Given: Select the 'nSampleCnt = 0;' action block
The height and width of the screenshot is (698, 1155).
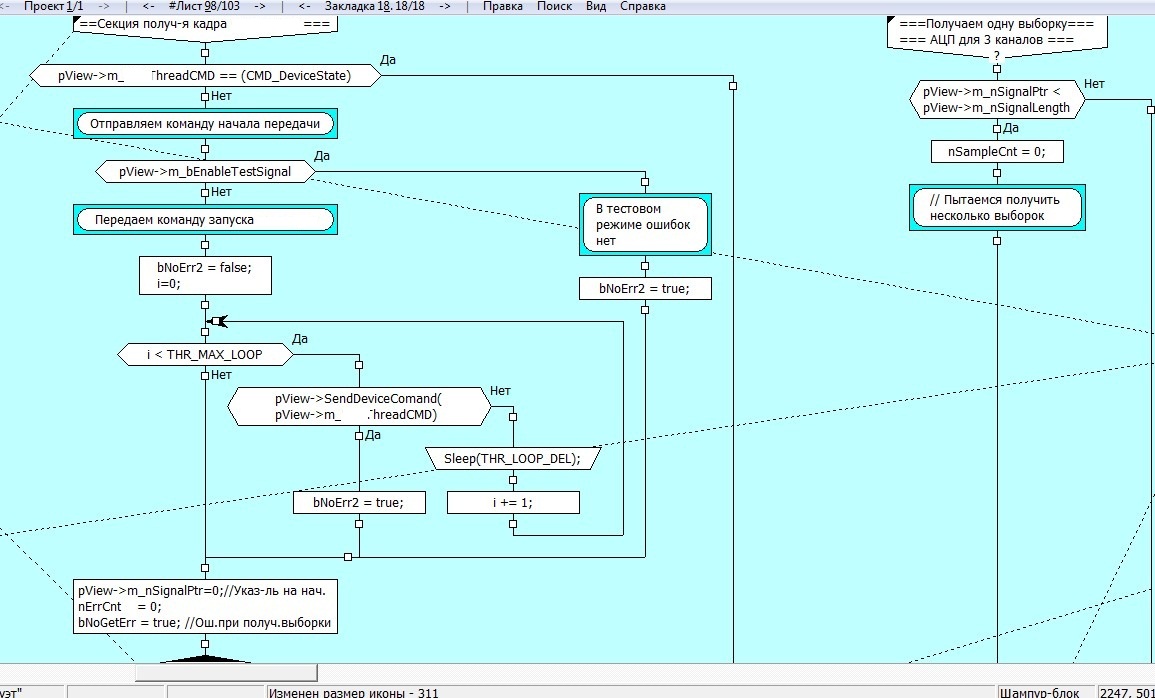Looking at the screenshot, I should coord(996,151).
